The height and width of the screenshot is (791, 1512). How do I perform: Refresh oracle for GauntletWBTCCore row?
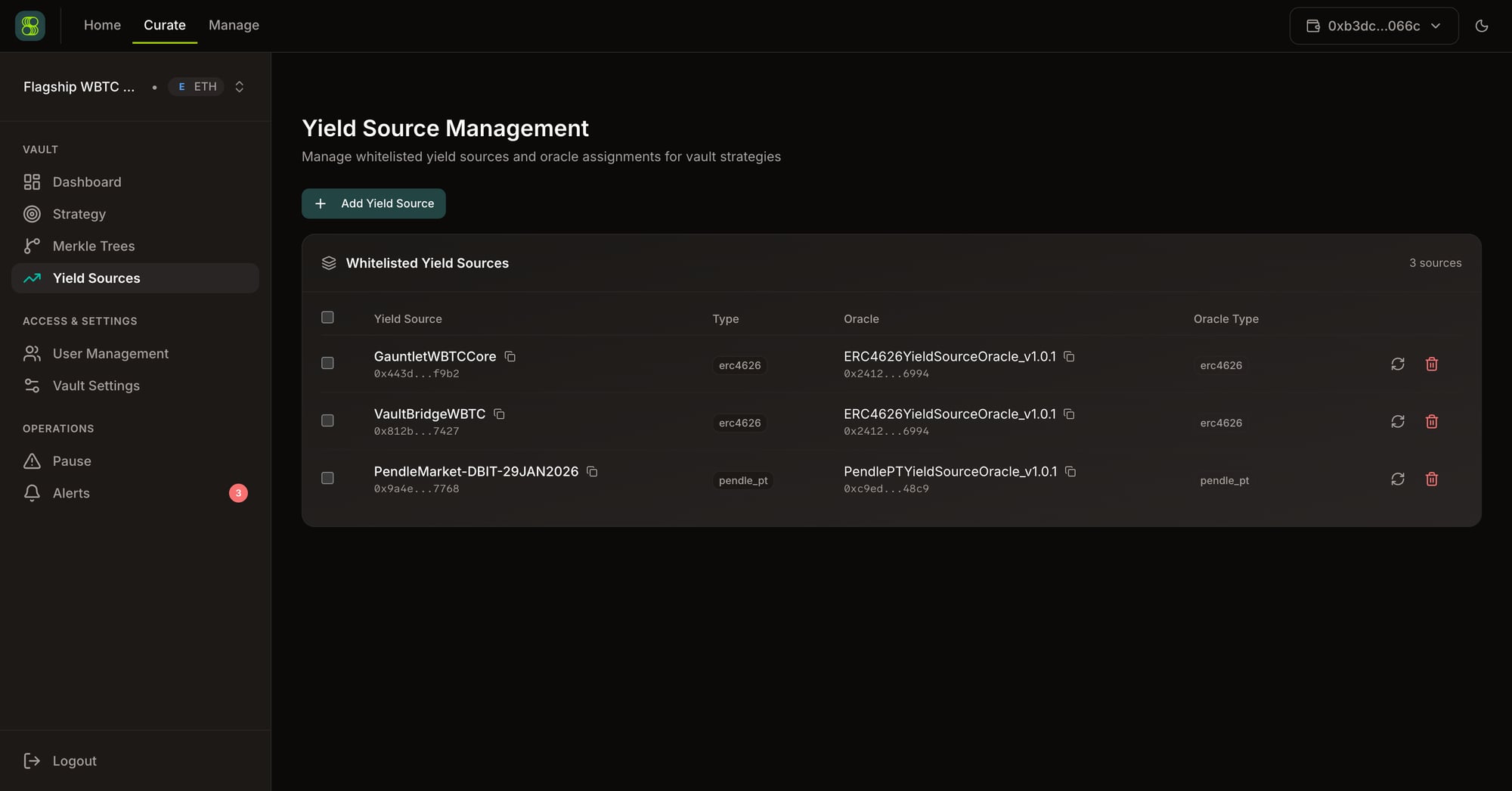pos(1398,364)
